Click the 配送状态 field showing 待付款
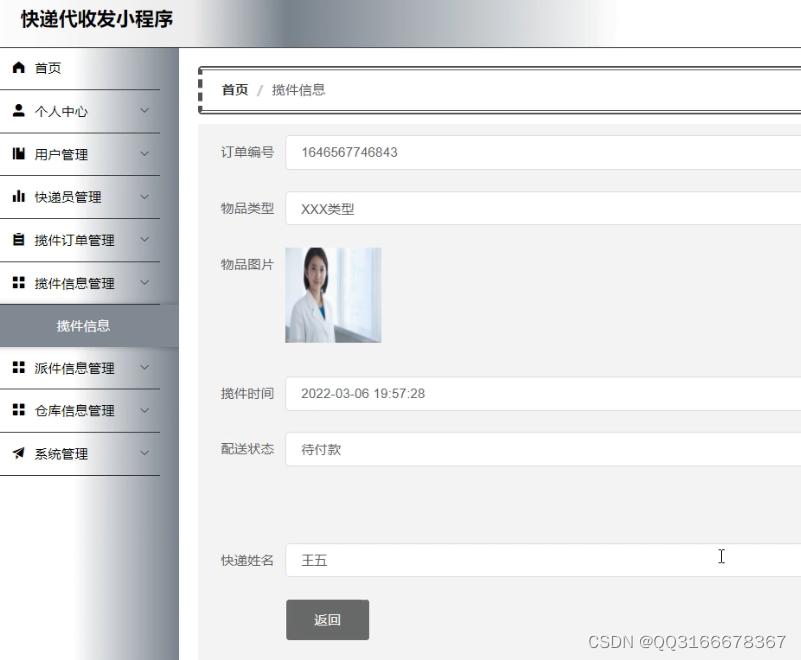The height and width of the screenshot is (660, 801). click(450, 449)
